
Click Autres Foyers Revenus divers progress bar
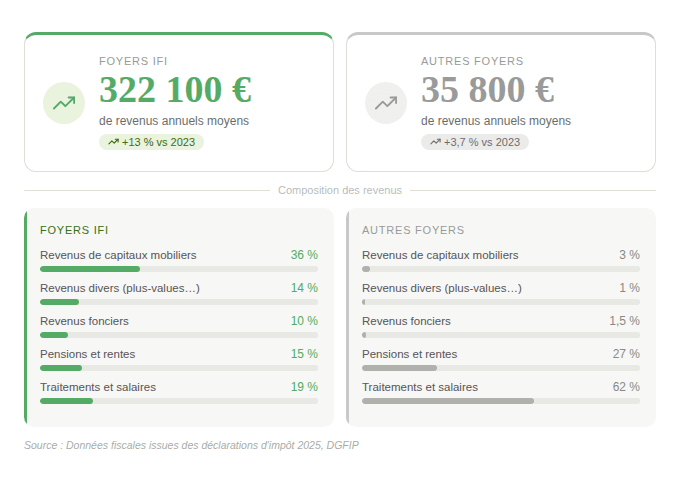[501, 302]
